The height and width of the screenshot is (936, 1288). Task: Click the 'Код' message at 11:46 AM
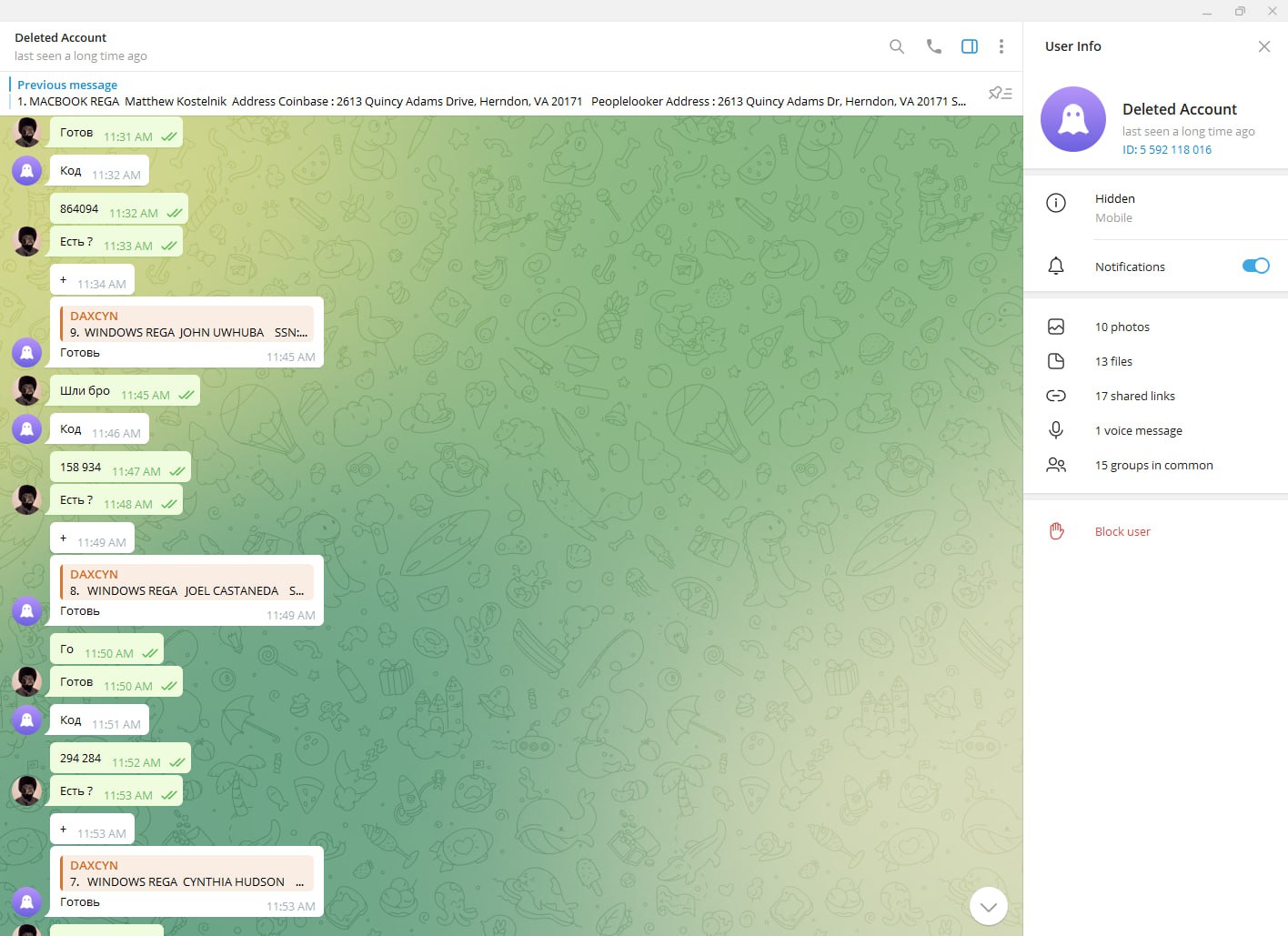pyautogui.click(x=100, y=429)
